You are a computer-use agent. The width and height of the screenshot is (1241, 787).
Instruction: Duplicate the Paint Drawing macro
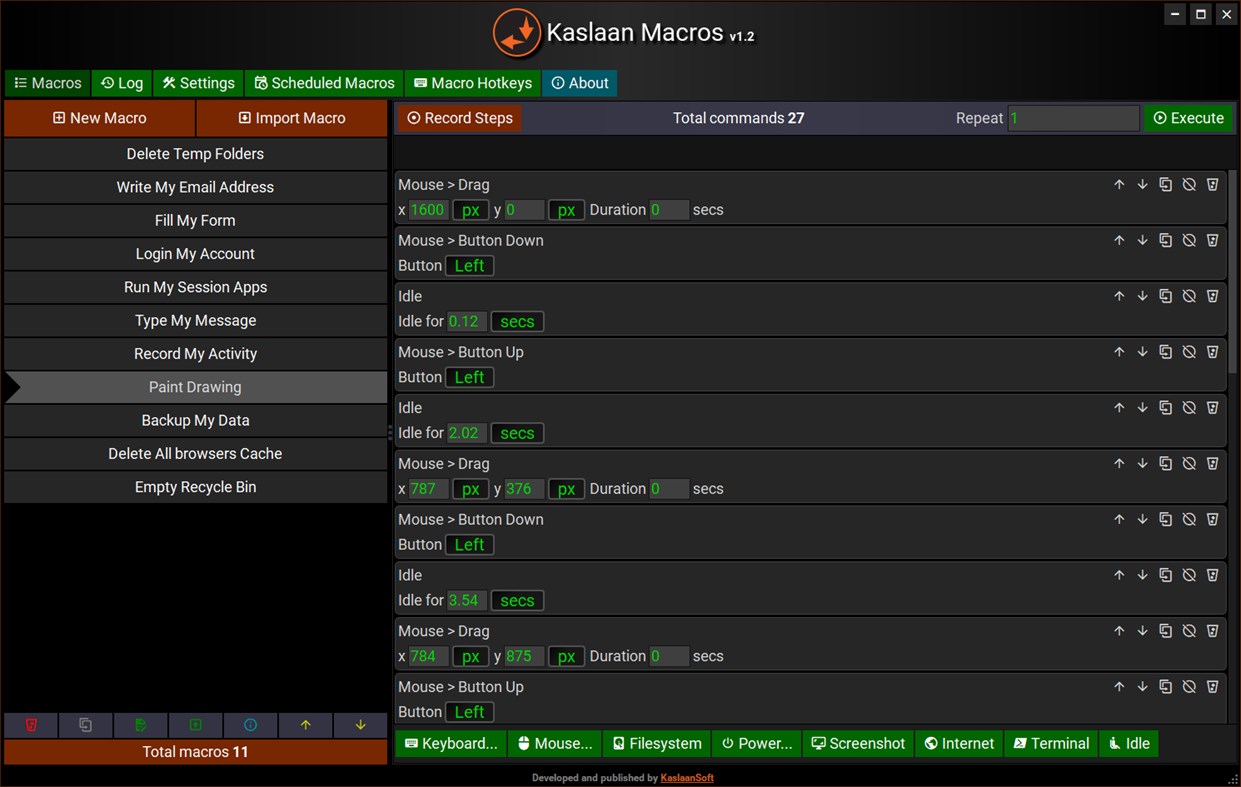tap(86, 725)
